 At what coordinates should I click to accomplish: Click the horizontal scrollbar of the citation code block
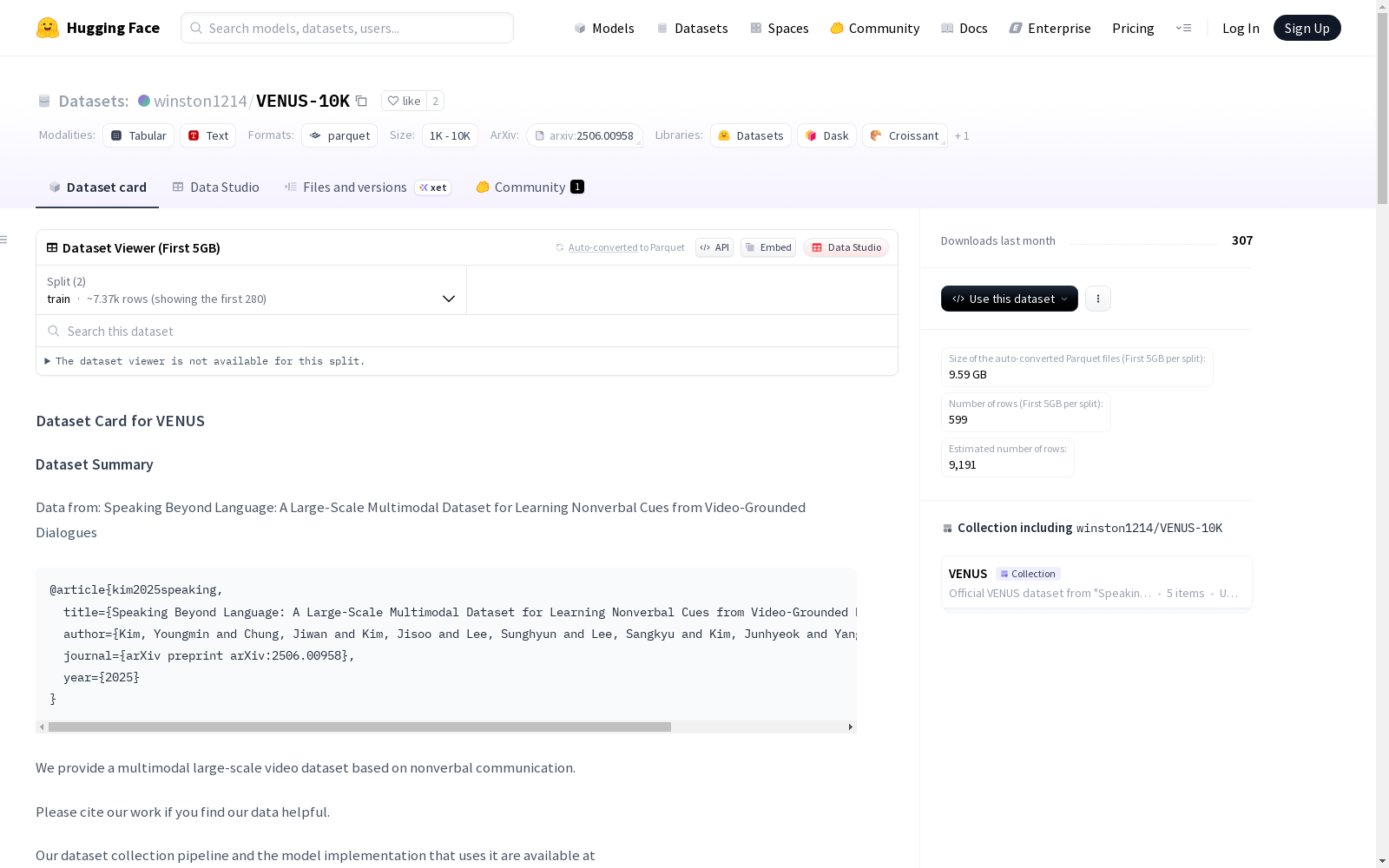pos(359,727)
